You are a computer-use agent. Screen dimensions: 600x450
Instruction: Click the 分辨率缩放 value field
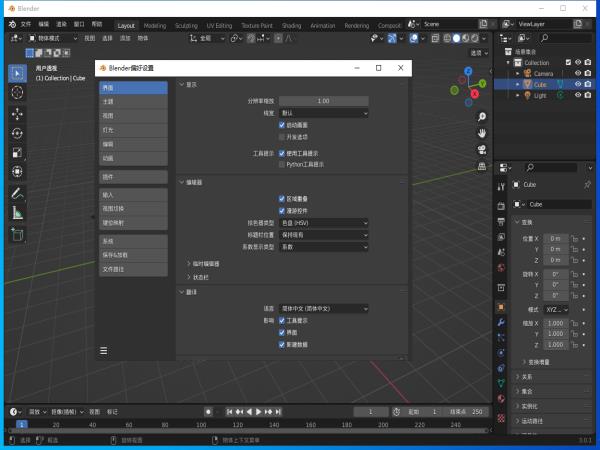323,101
